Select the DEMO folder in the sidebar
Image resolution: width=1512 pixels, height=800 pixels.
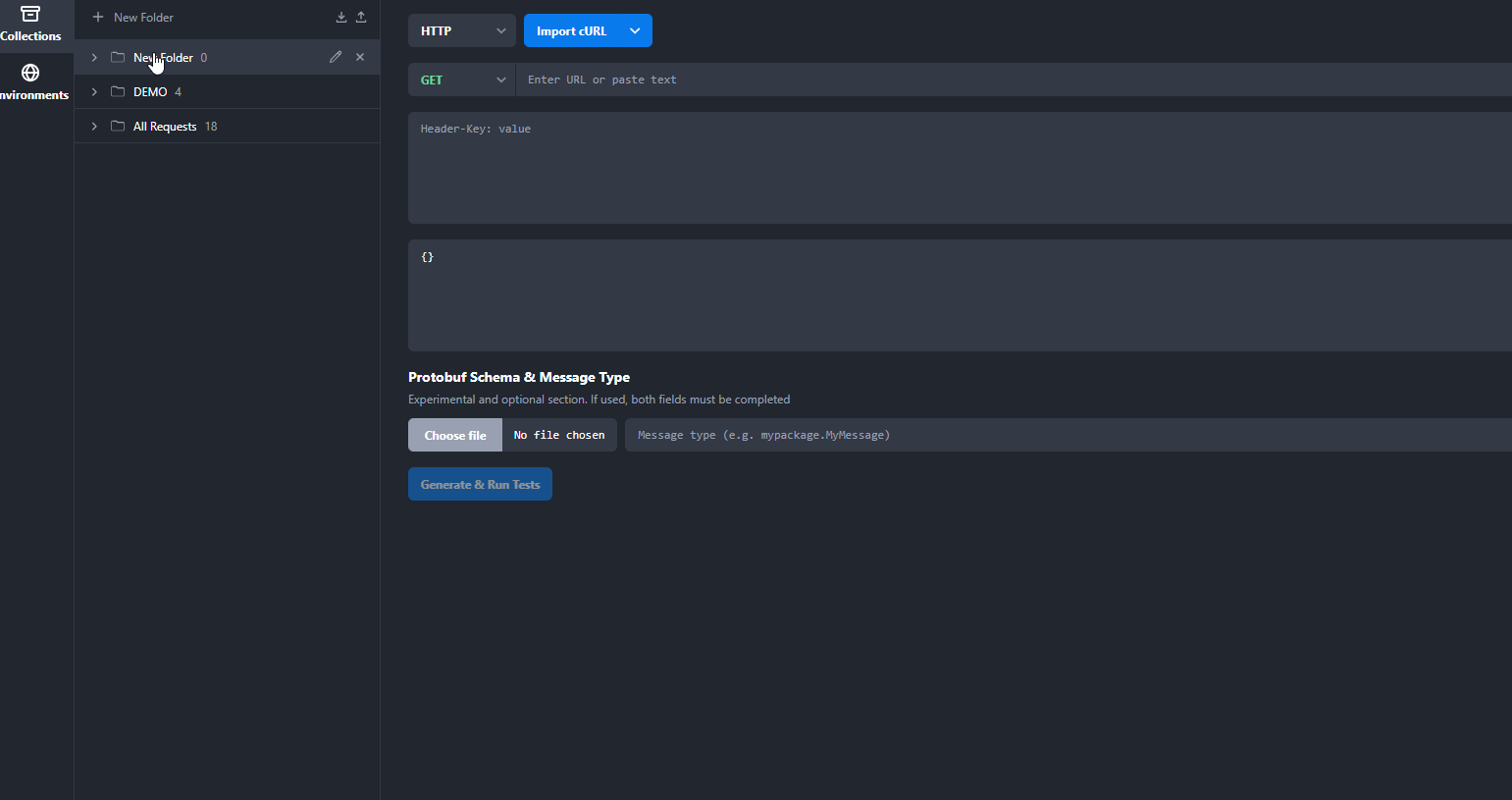pyautogui.click(x=148, y=91)
